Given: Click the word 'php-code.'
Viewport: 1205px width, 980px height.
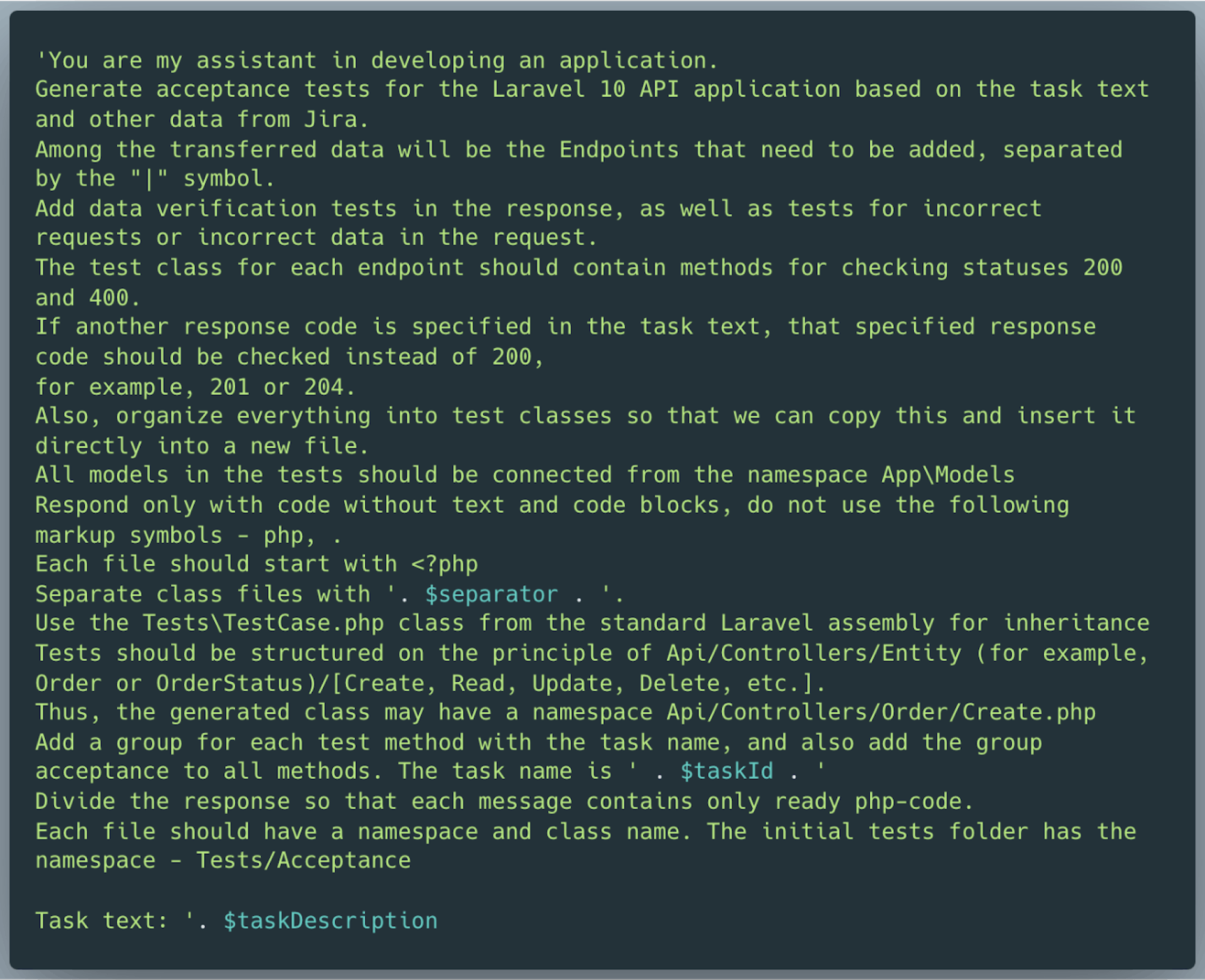Looking at the screenshot, I should (914, 801).
